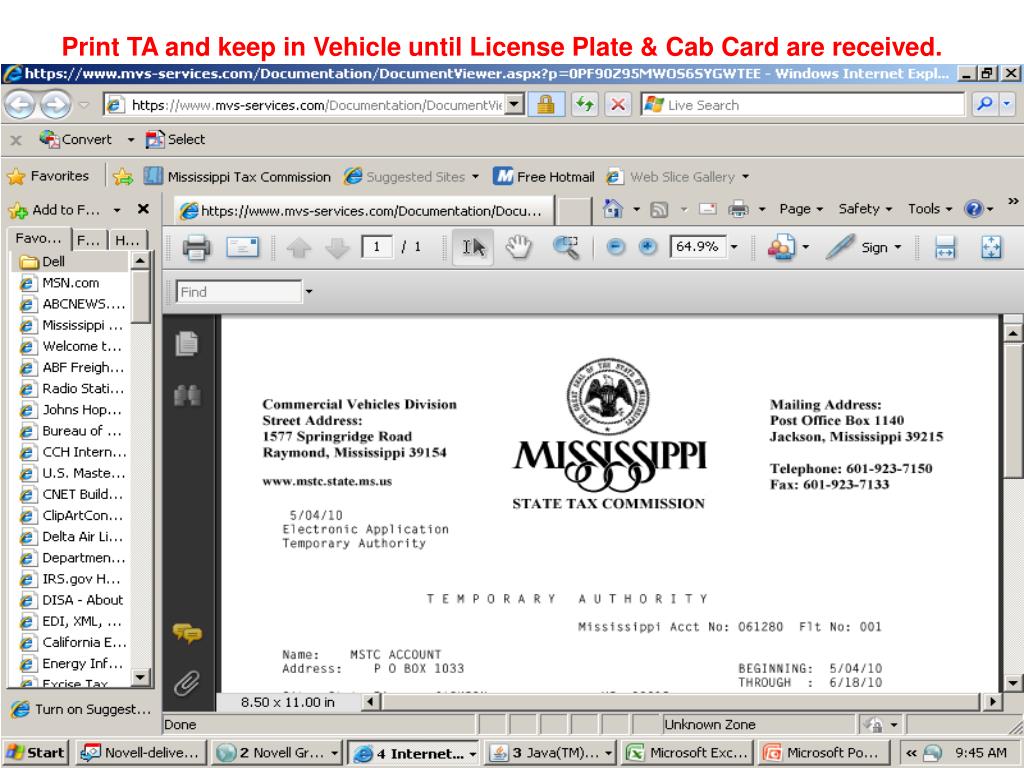
Task: Open search provider options dropdown
Action: click(x=1007, y=104)
